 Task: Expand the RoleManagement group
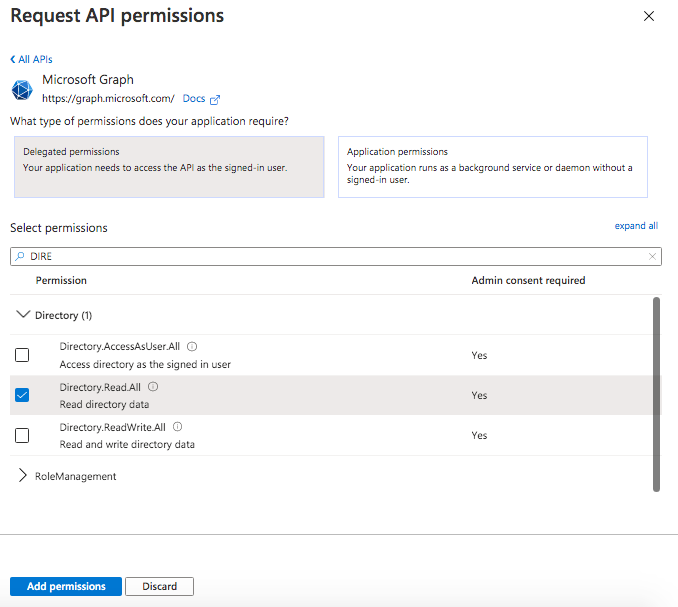pos(22,476)
